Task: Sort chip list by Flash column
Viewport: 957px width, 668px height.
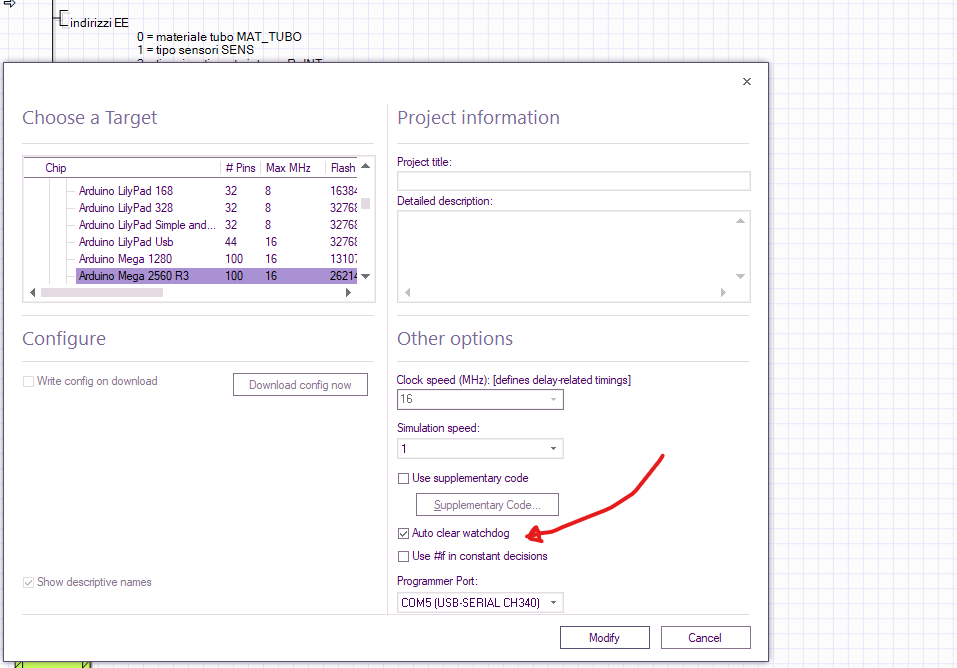Action: pos(342,168)
